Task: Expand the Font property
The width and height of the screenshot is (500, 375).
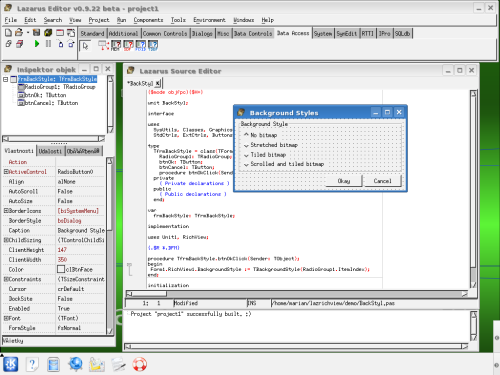Action: 6,318
